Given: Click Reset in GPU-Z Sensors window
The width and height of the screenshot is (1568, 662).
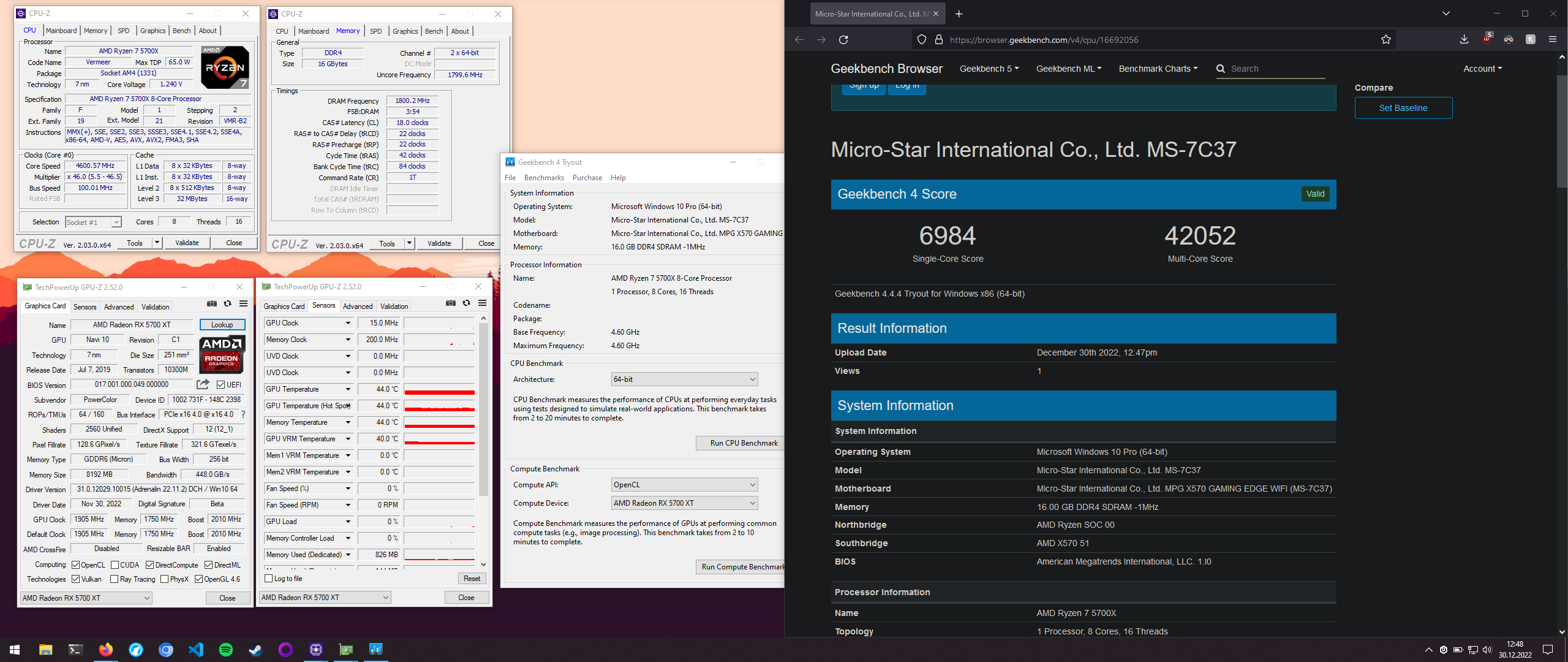Looking at the screenshot, I should [472, 579].
